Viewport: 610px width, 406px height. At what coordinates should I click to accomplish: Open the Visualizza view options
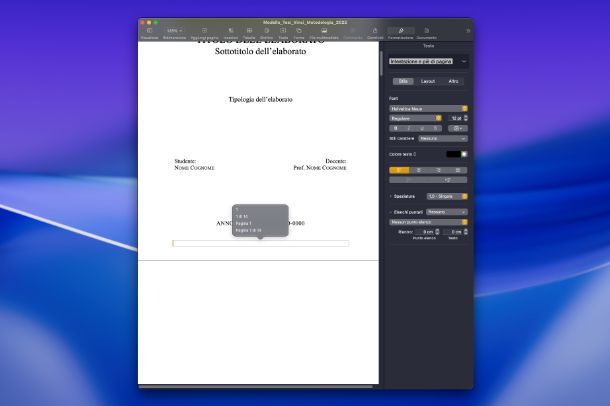149,33
